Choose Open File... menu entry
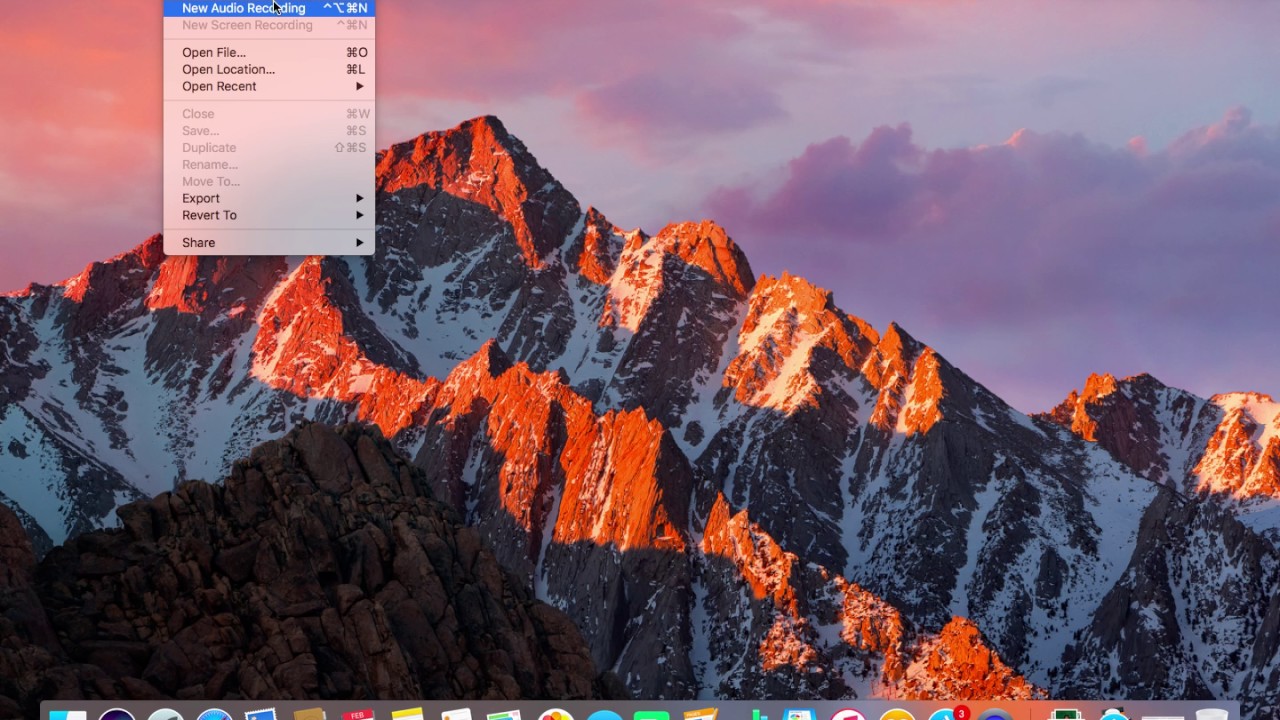This screenshot has height=720, width=1280. [x=269, y=52]
